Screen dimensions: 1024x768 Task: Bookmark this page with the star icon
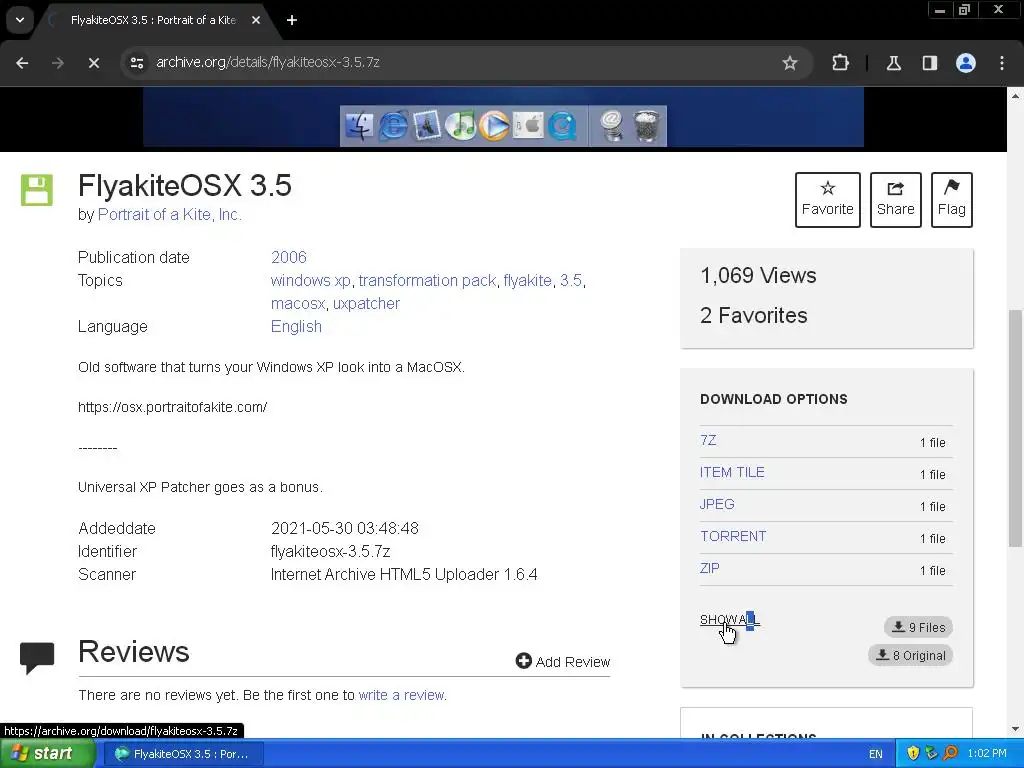790,63
